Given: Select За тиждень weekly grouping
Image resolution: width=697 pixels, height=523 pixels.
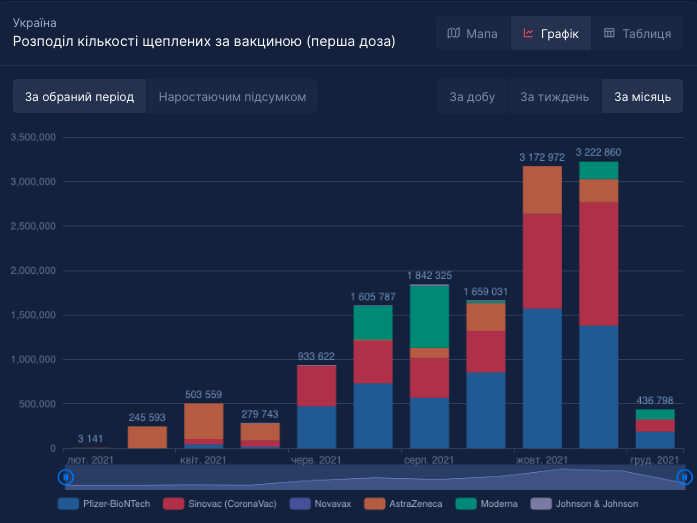Looking at the screenshot, I should (x=547, y=97).
